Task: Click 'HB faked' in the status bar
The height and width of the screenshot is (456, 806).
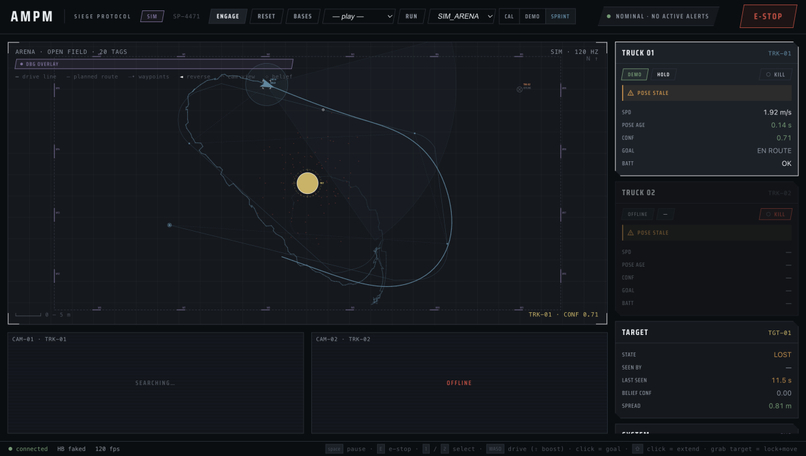Action: [x=71, y=449]
